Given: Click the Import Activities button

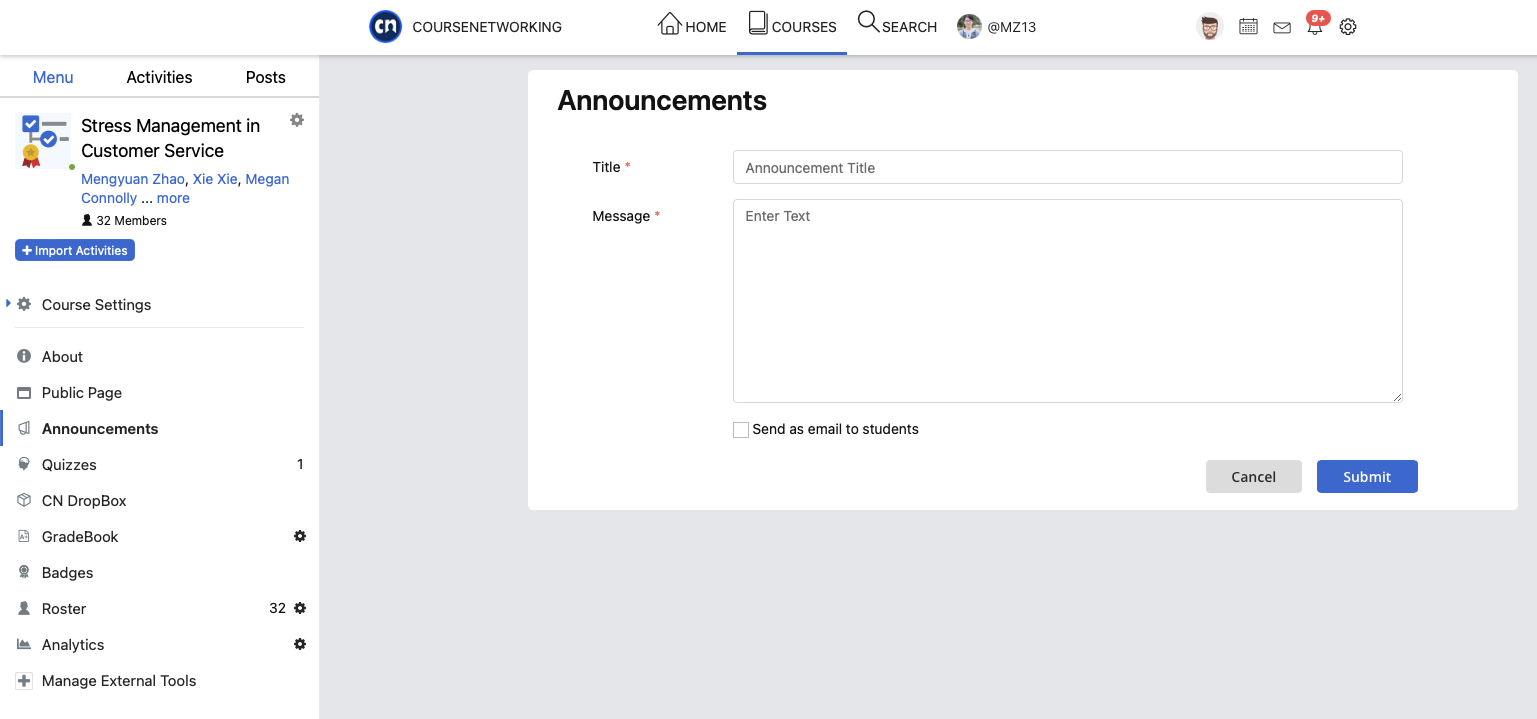Looking at the screenshot, I should (75, 250).
